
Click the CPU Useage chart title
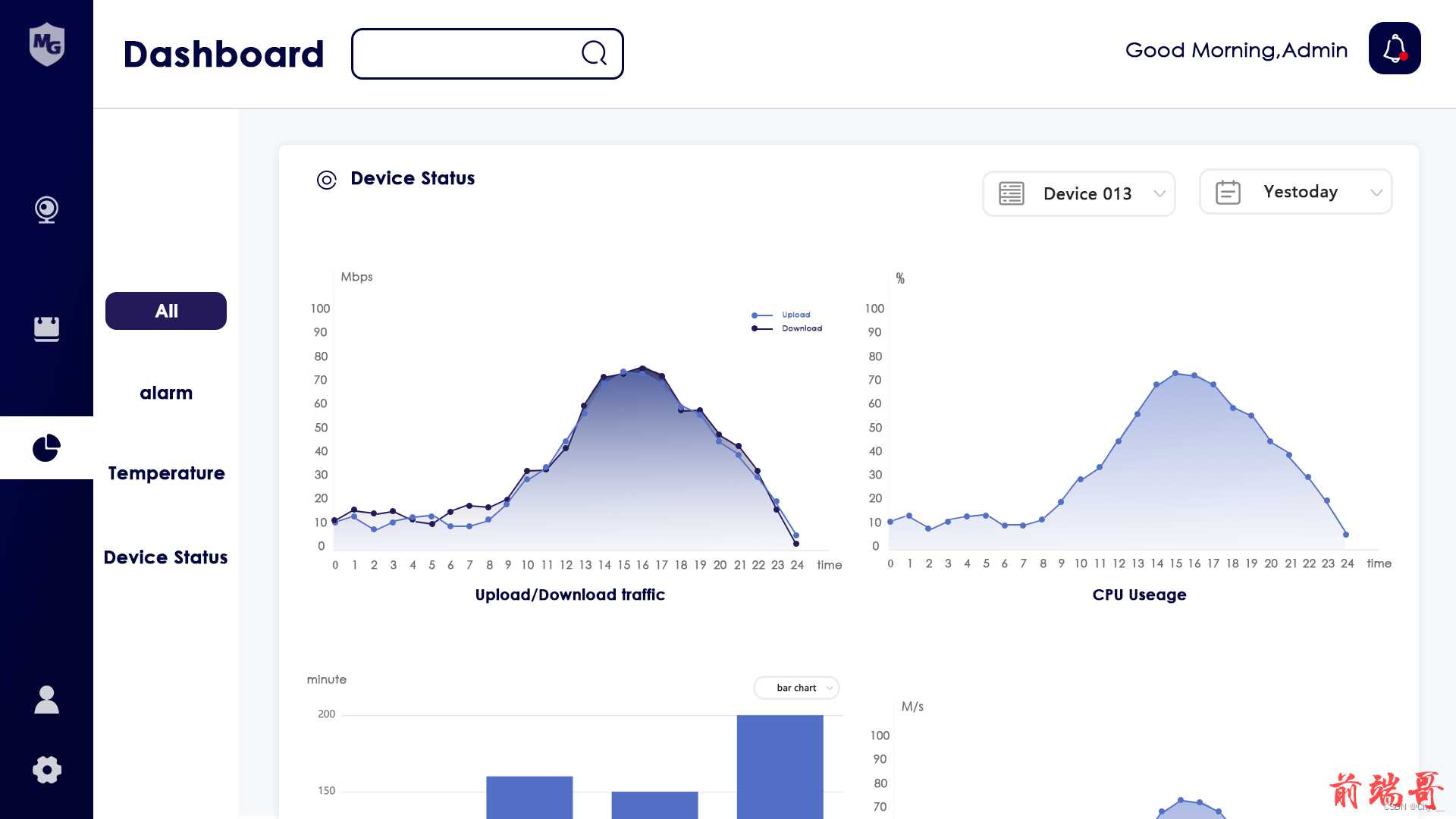coord(1139,595)
